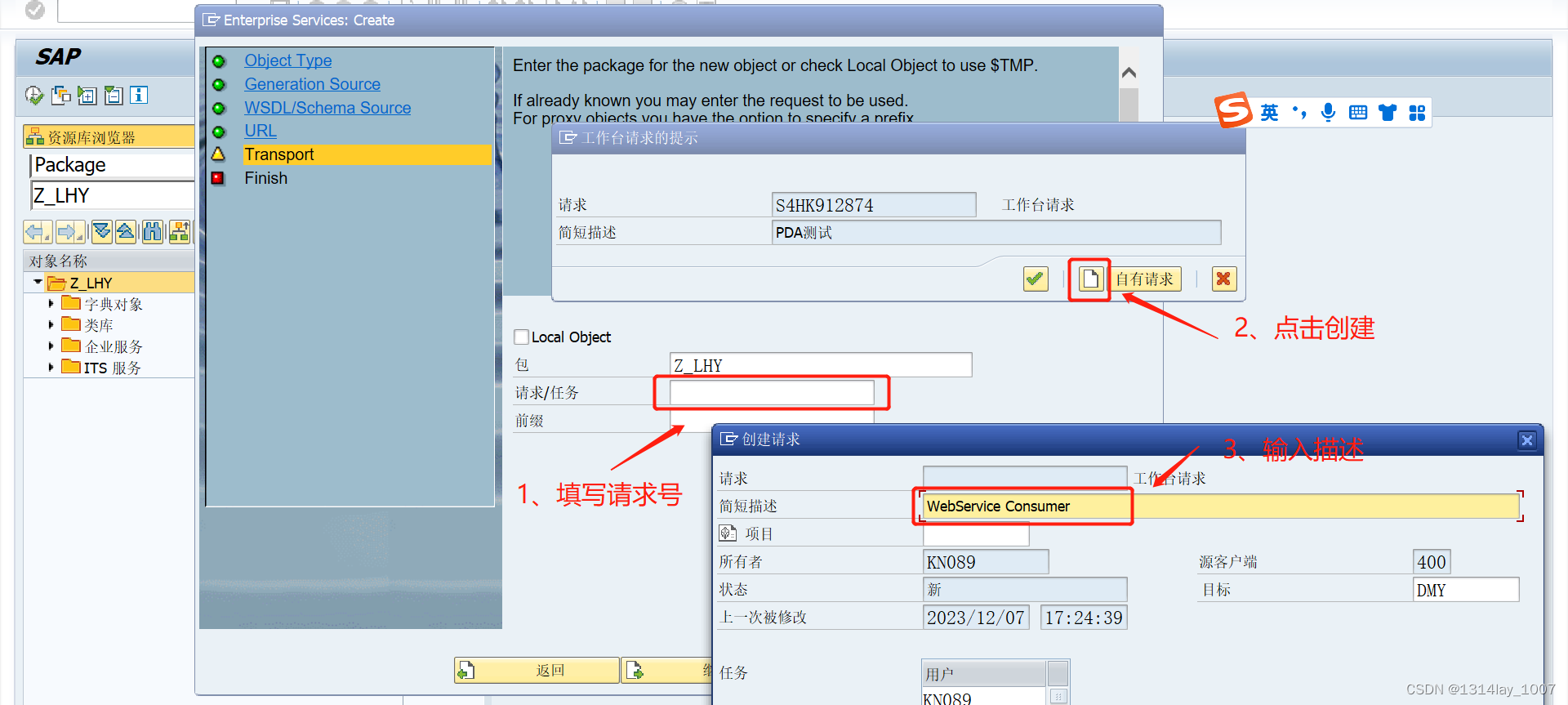Viewport: 1568px width, 705px height.
Task: Click the microphone voice input icon
Action: (1329, 113)
